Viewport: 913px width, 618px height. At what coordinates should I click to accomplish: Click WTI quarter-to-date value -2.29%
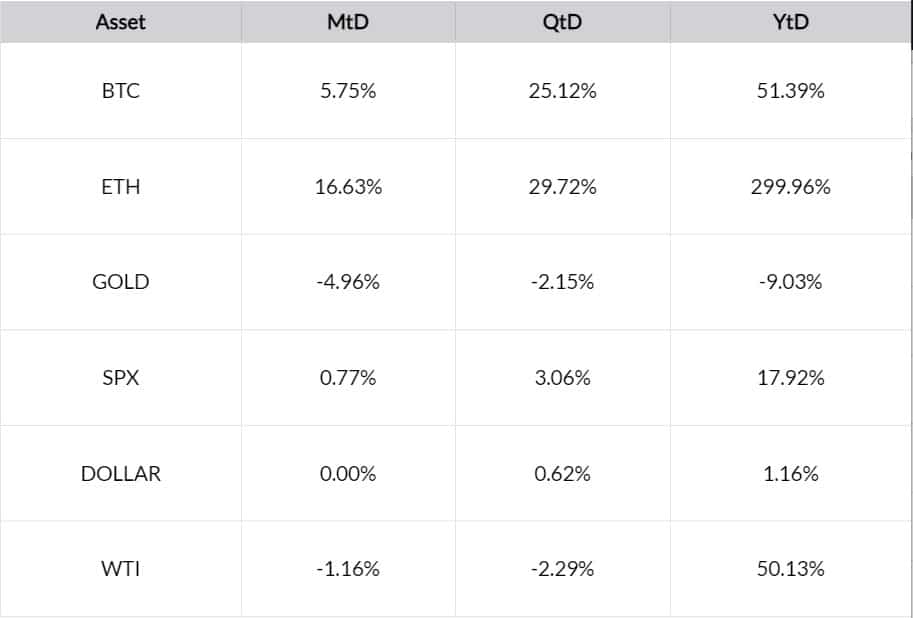tap(562, 569)
